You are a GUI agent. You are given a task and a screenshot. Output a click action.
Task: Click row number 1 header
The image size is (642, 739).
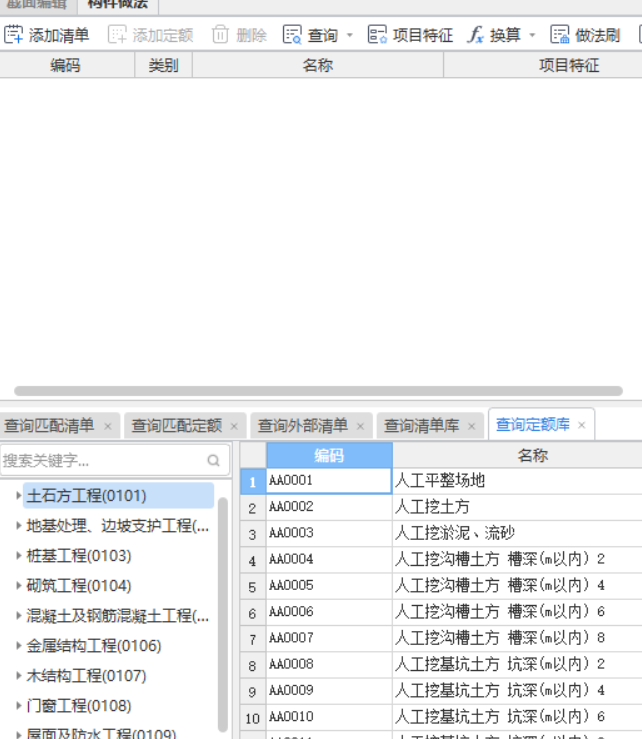pyautogui.click(x=253, y=481)
